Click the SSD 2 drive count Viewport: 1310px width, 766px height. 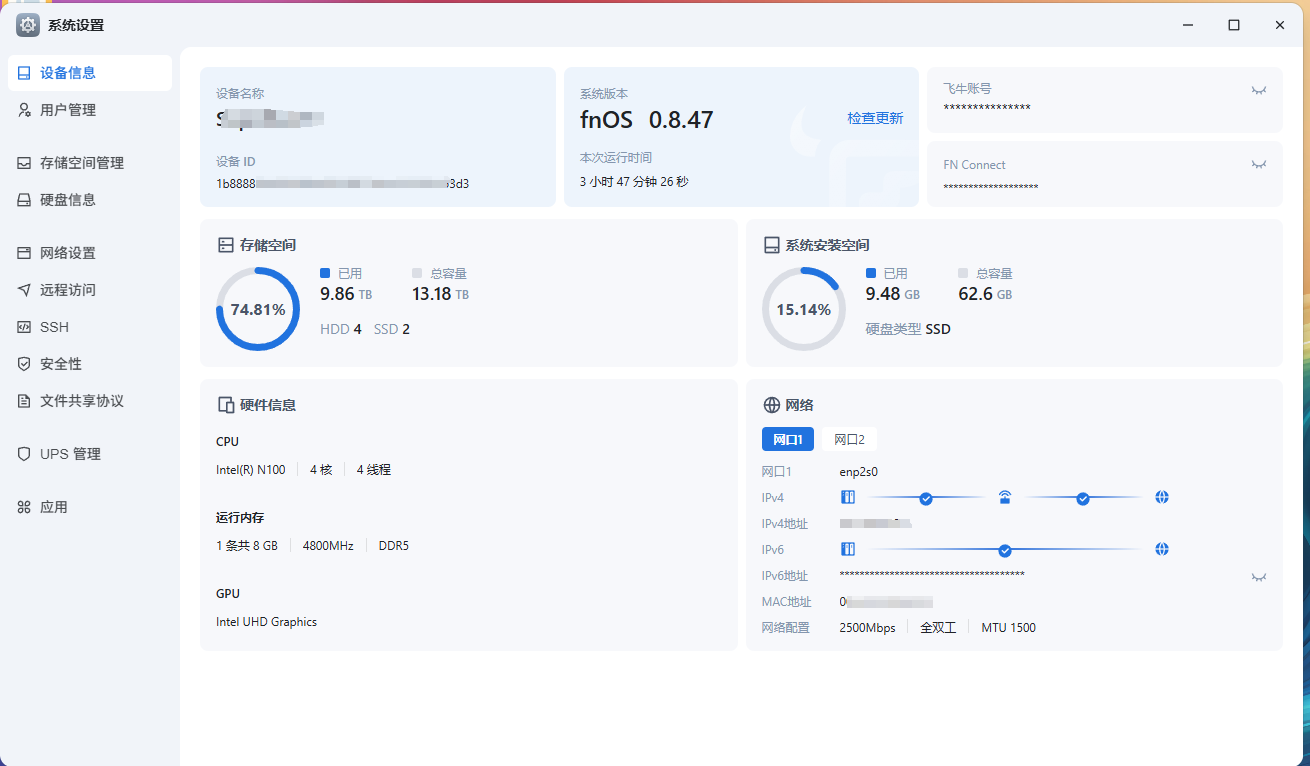[392, 329]
